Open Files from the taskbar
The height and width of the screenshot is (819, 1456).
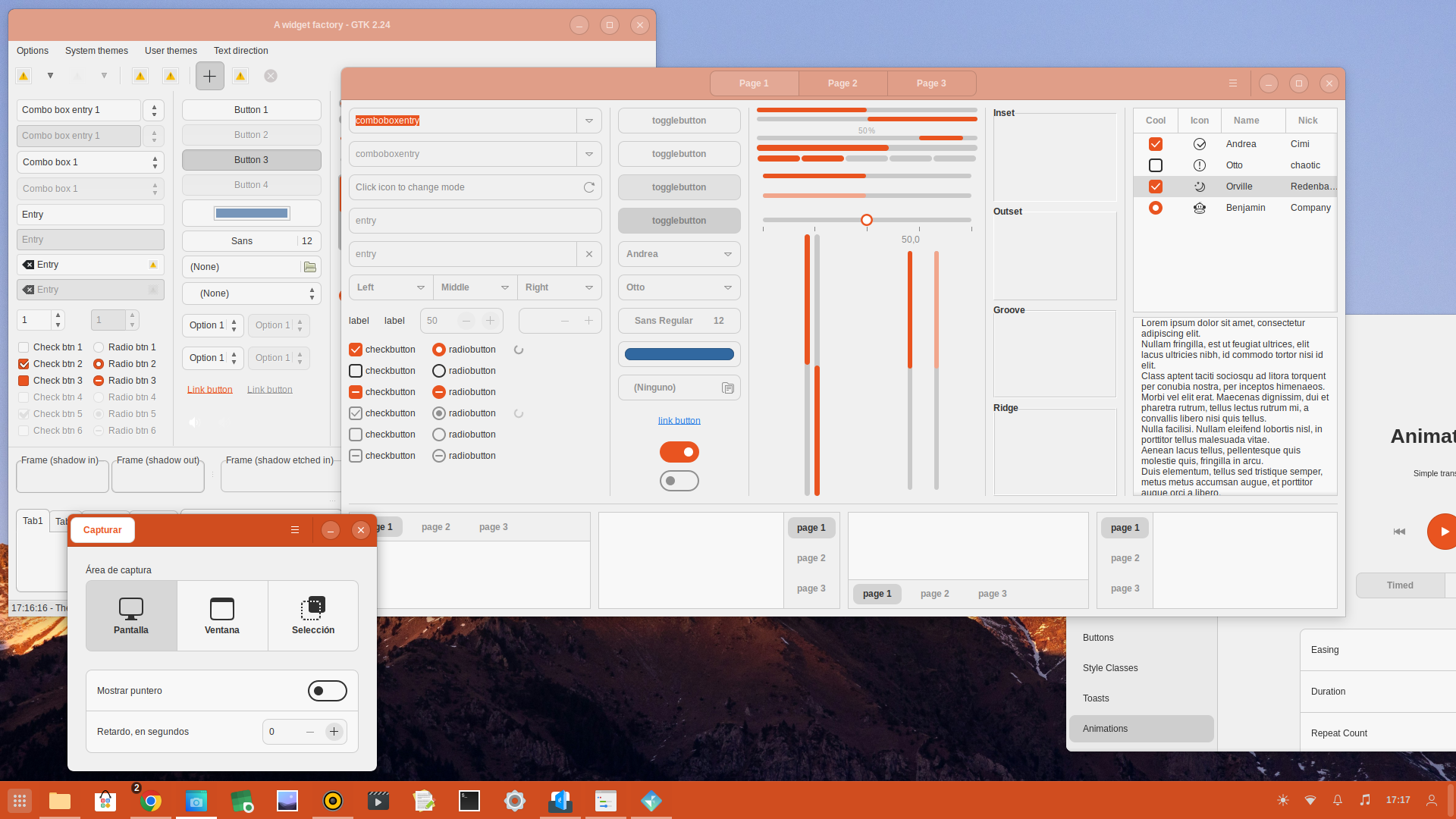tap(60, 800)
